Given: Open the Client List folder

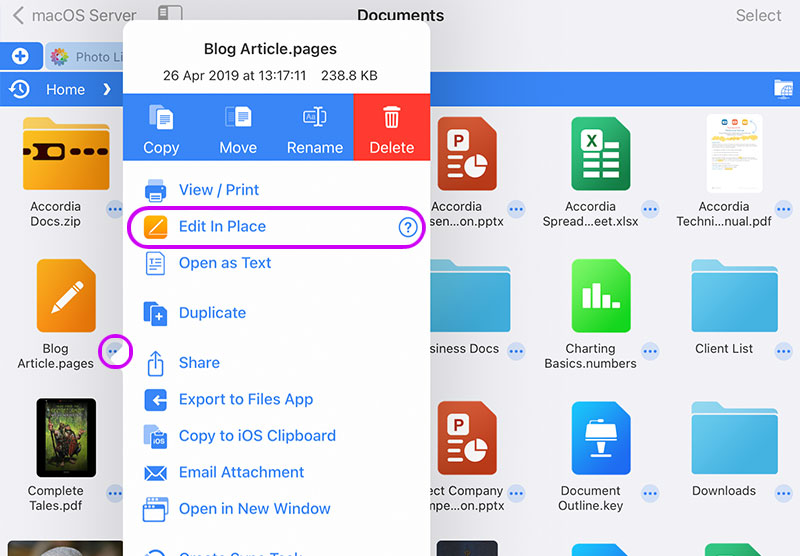Looking at the screenshot, I should pos(734,295).
